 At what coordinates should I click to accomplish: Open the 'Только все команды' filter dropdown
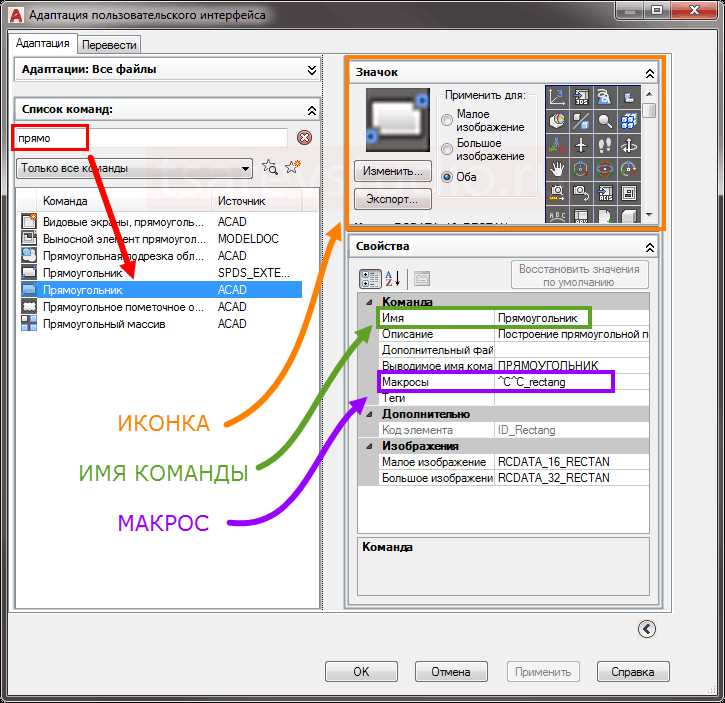click(245, 168)
